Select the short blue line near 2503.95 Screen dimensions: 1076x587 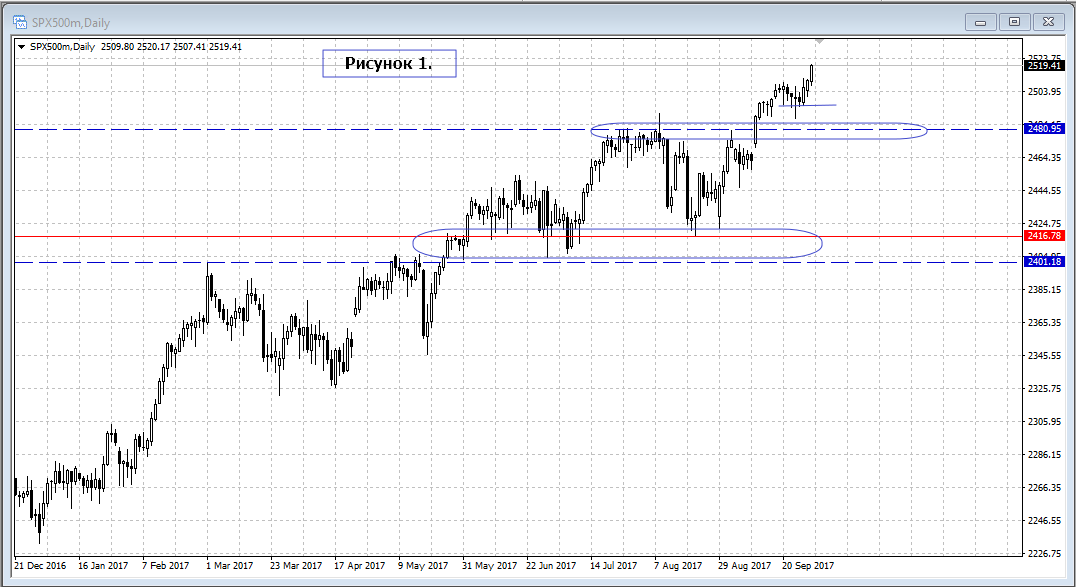(822, 105)
